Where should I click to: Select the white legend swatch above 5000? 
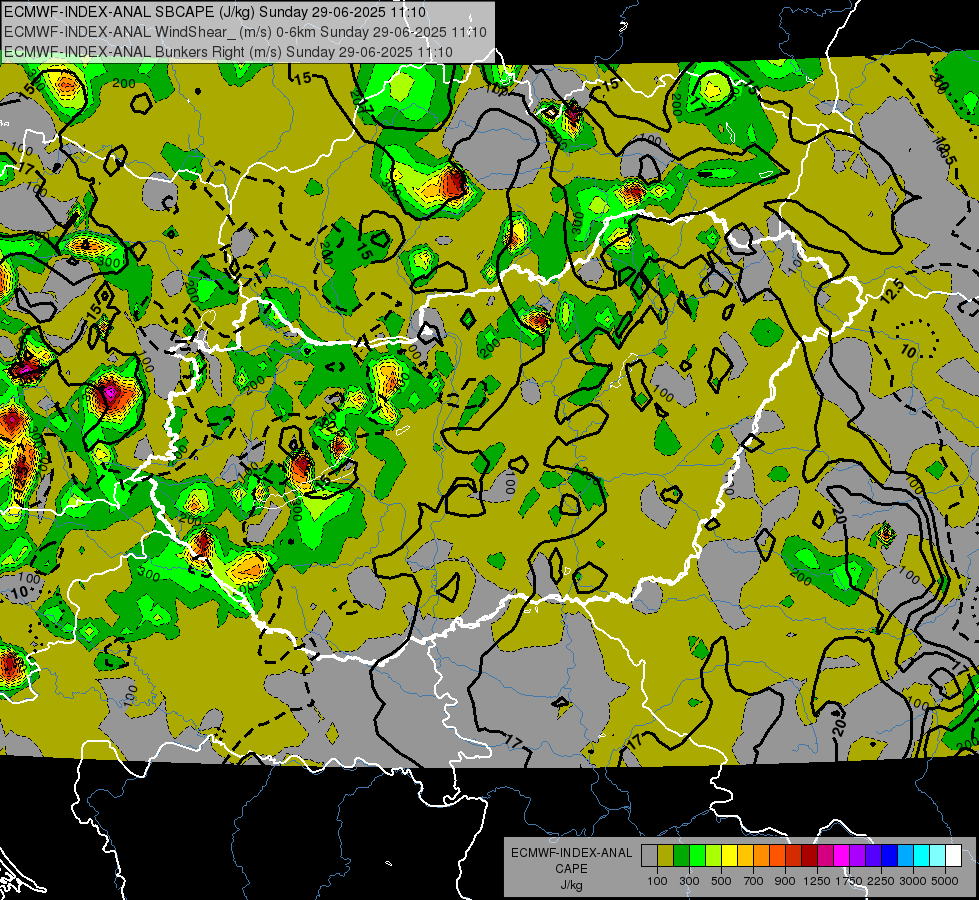(953, 856)
